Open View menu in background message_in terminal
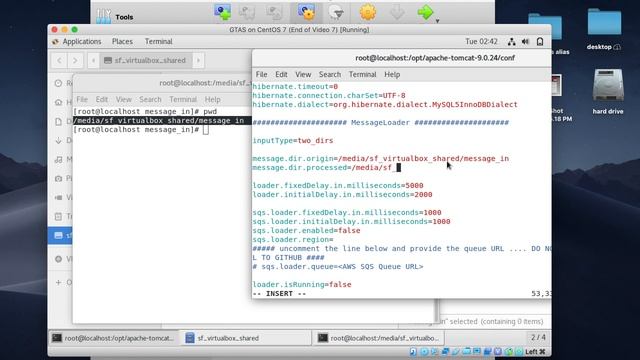640x360 pixels. click(124, 100)
